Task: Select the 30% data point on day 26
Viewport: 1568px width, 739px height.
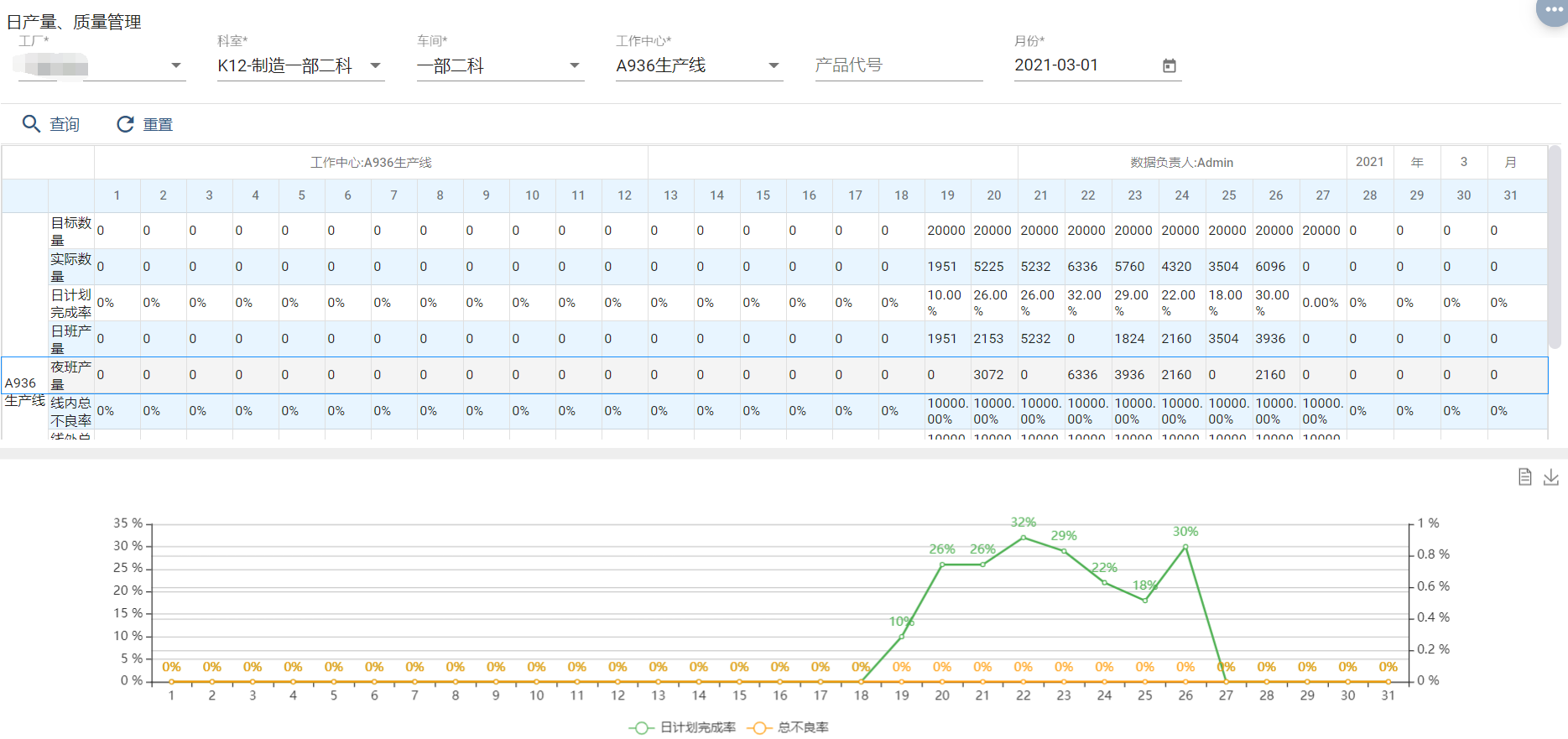Action: [1185, 547]
